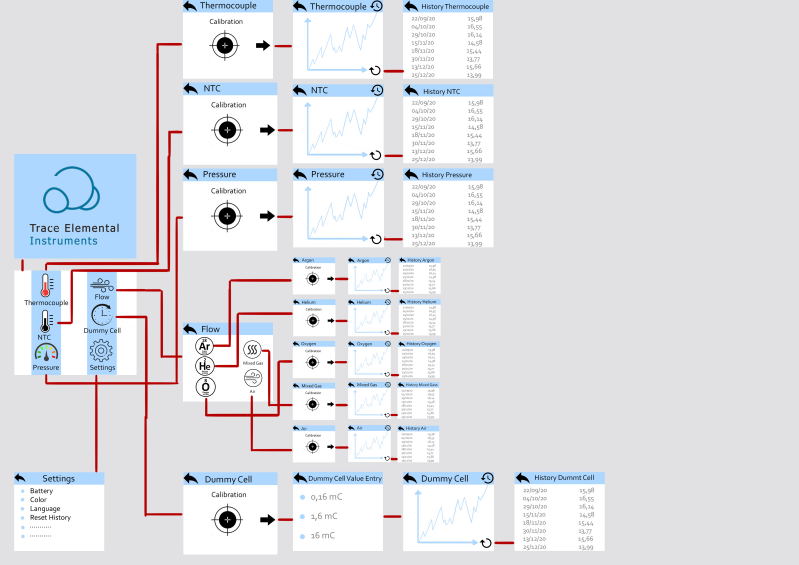Screen dimensions: 799x565
Task: Select the Dummy Cell clock icon in main menu
Action: pyautogui.click(x=102, y=315)
